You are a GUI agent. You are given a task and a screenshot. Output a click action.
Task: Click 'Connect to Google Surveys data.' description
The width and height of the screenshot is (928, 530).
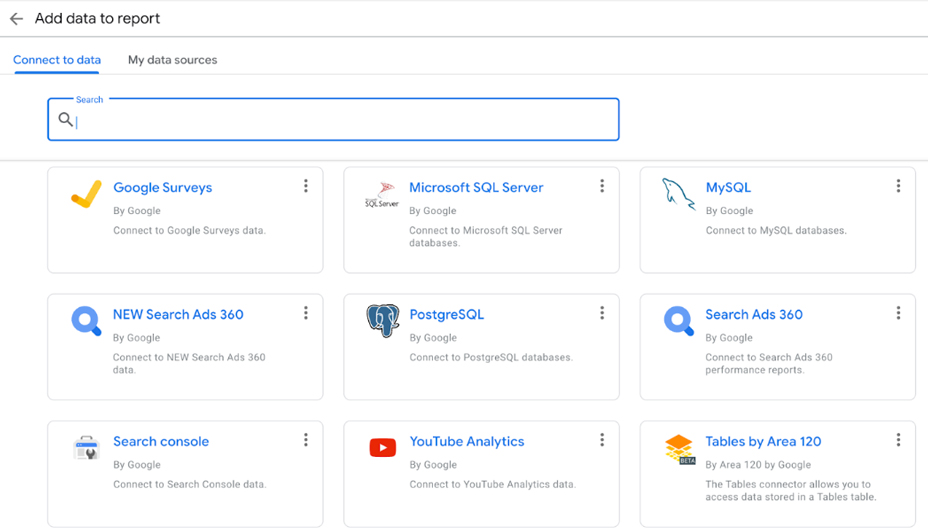coord(189,231)
